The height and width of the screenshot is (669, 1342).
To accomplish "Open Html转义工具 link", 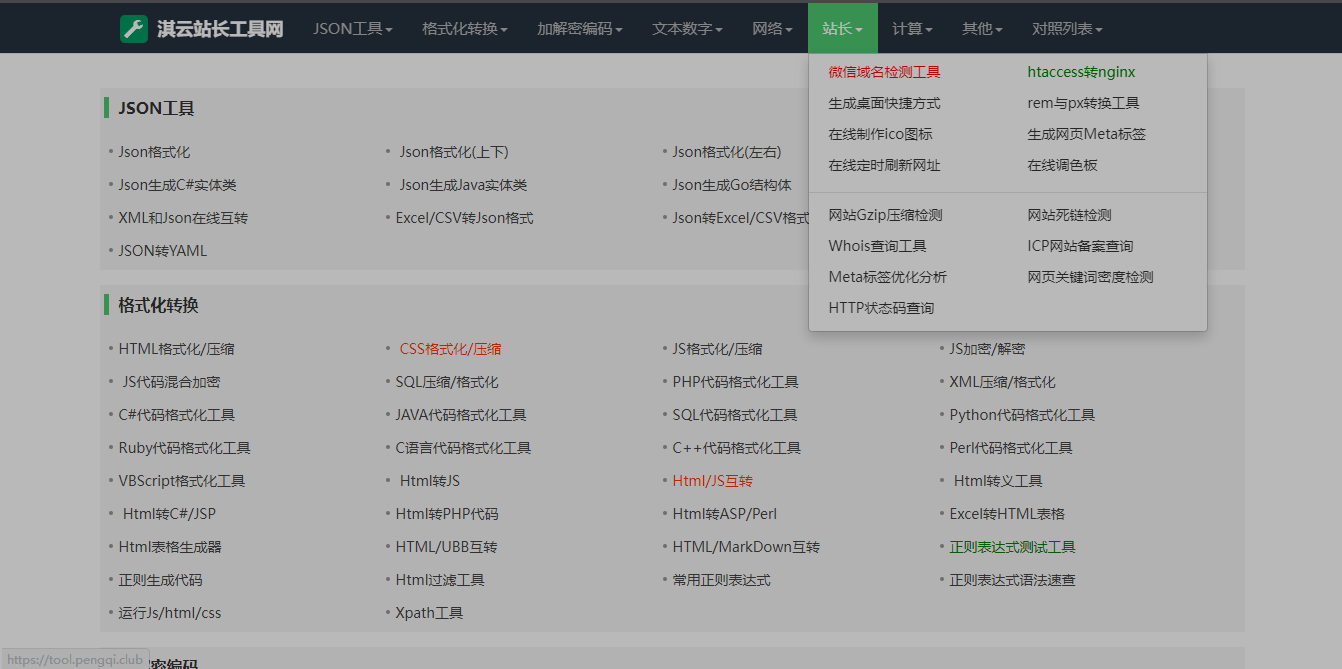I will pos(998,481).
